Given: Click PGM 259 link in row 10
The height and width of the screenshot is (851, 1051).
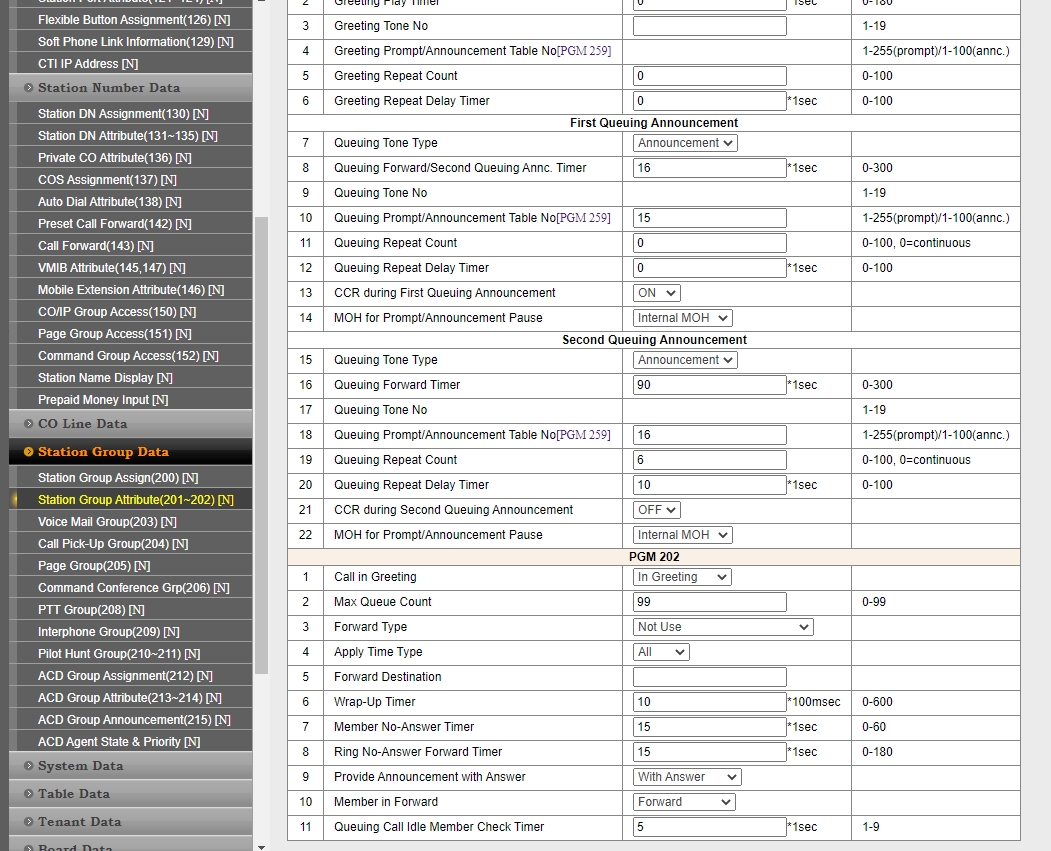Looking at the screenshot, I should click(583, 218).
